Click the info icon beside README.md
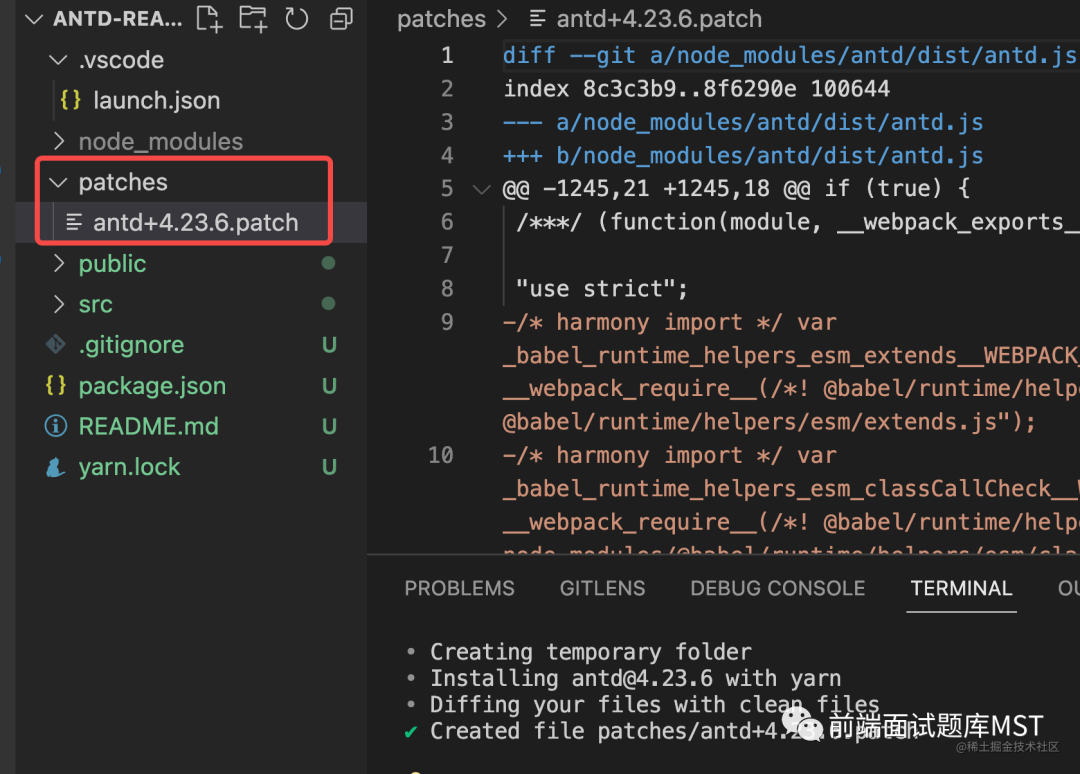This screenshot has width=1080, height=774. click(56, 426)
